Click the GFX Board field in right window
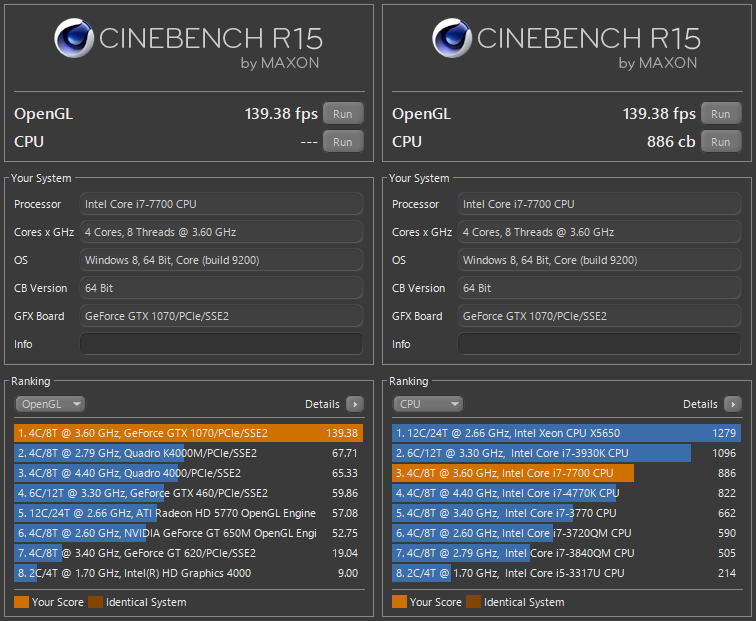Screen dimensions: 756x621 click(x=599, y=316)
